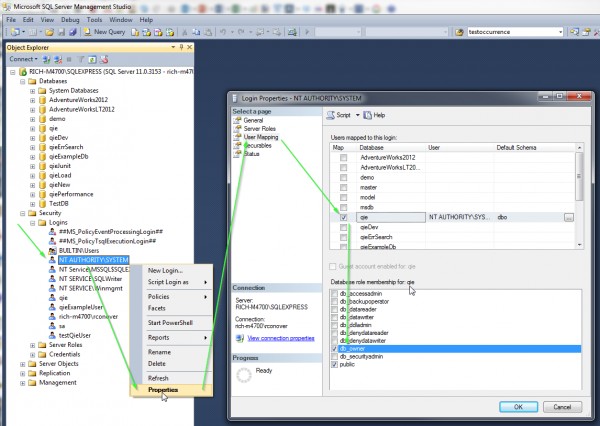Image resolution: width=600 pixels, height=426 pixels.
Task: Uncheck the Map box for qie database
Action: [344, 217]
